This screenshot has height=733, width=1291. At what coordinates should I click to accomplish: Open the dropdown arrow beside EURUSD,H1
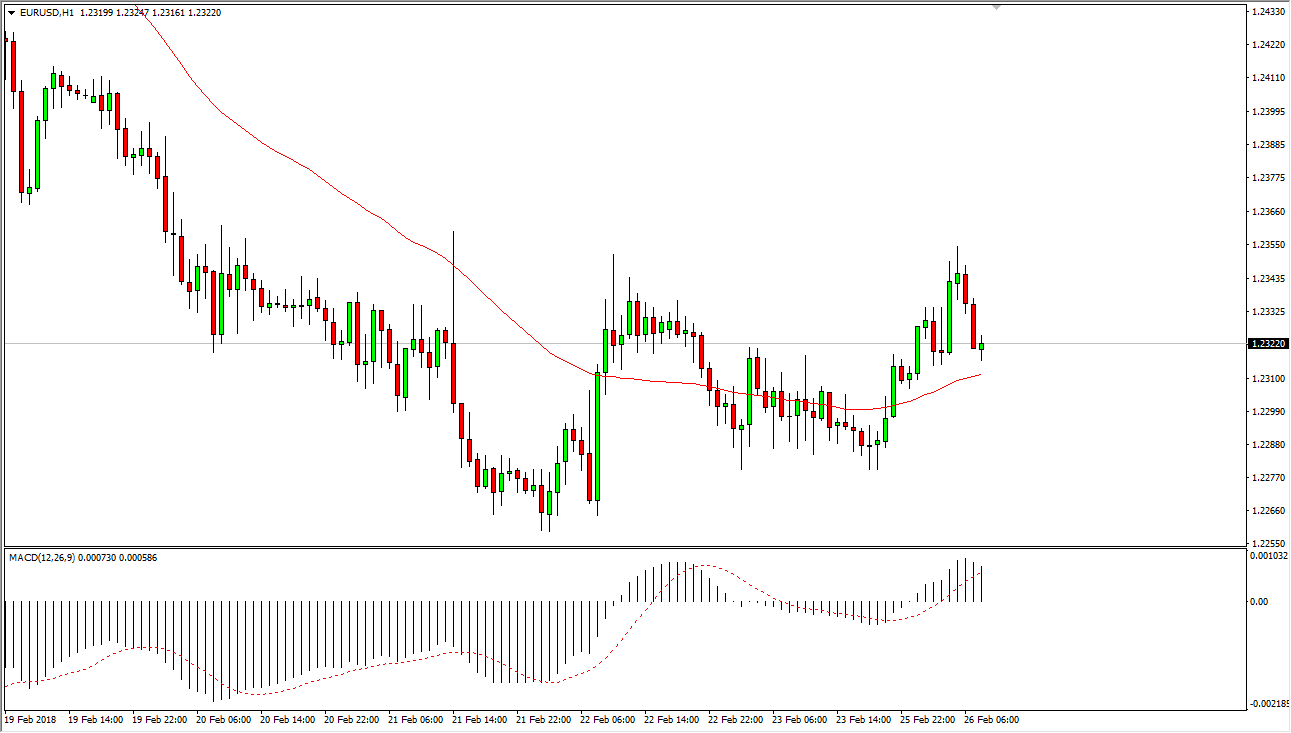click(11, 13)
